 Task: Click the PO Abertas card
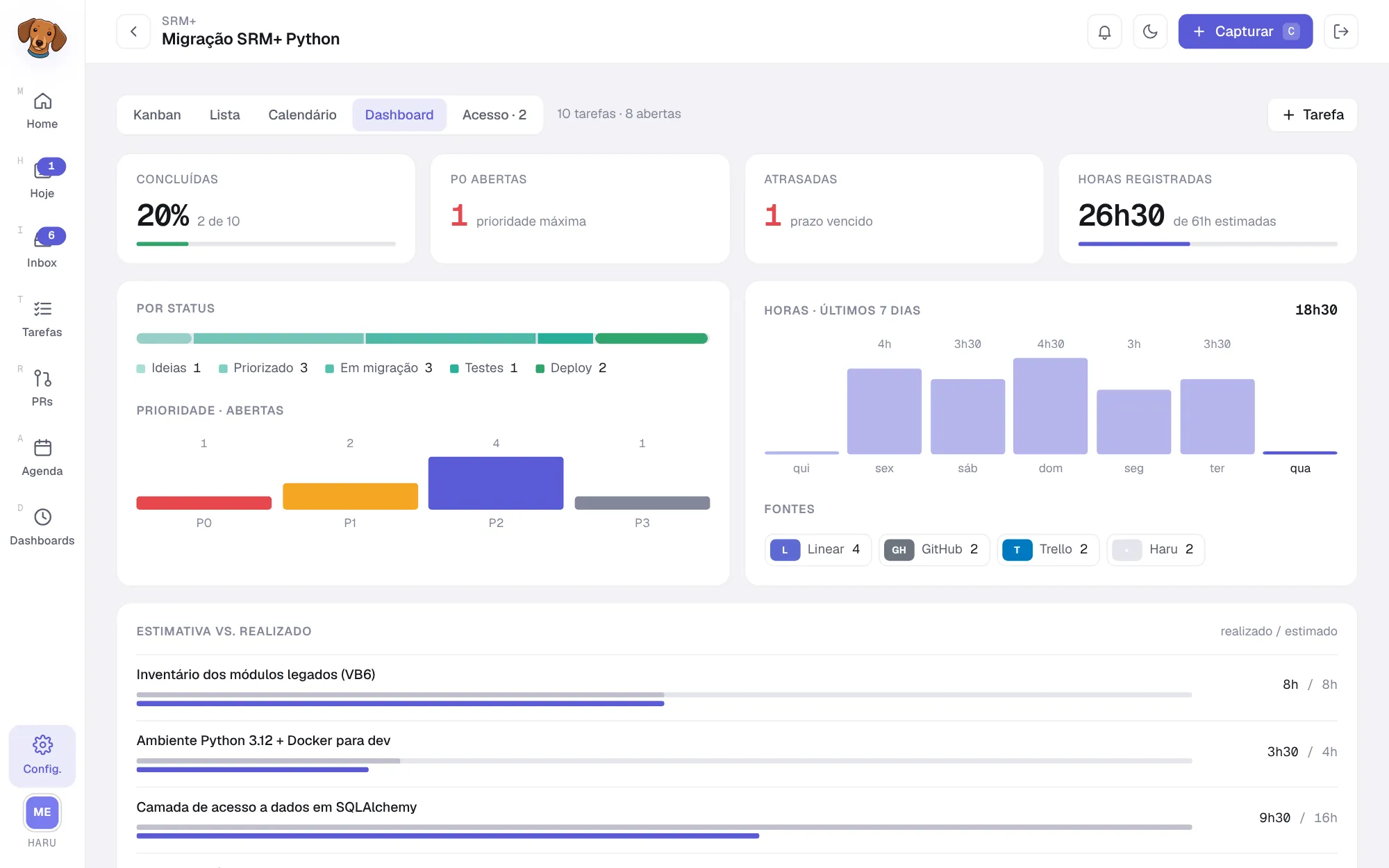(x=580, y=208)
